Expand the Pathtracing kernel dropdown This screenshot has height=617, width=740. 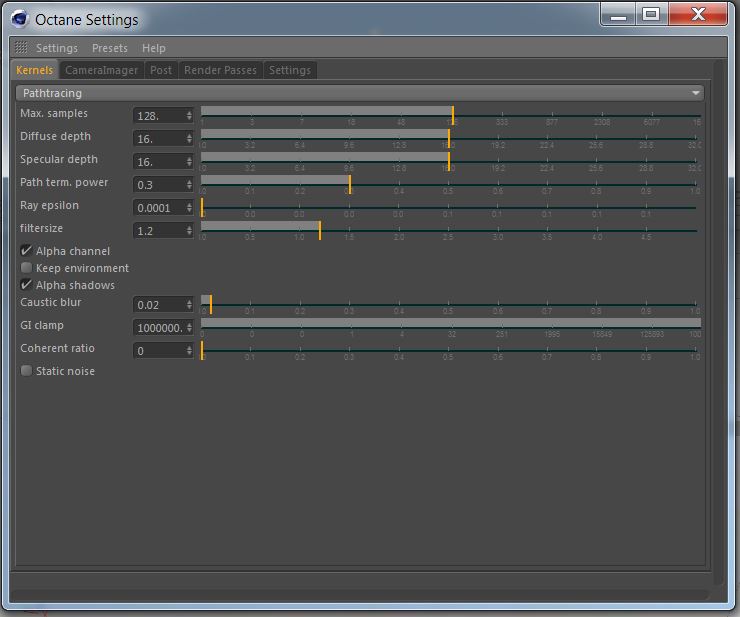[360, 93]
